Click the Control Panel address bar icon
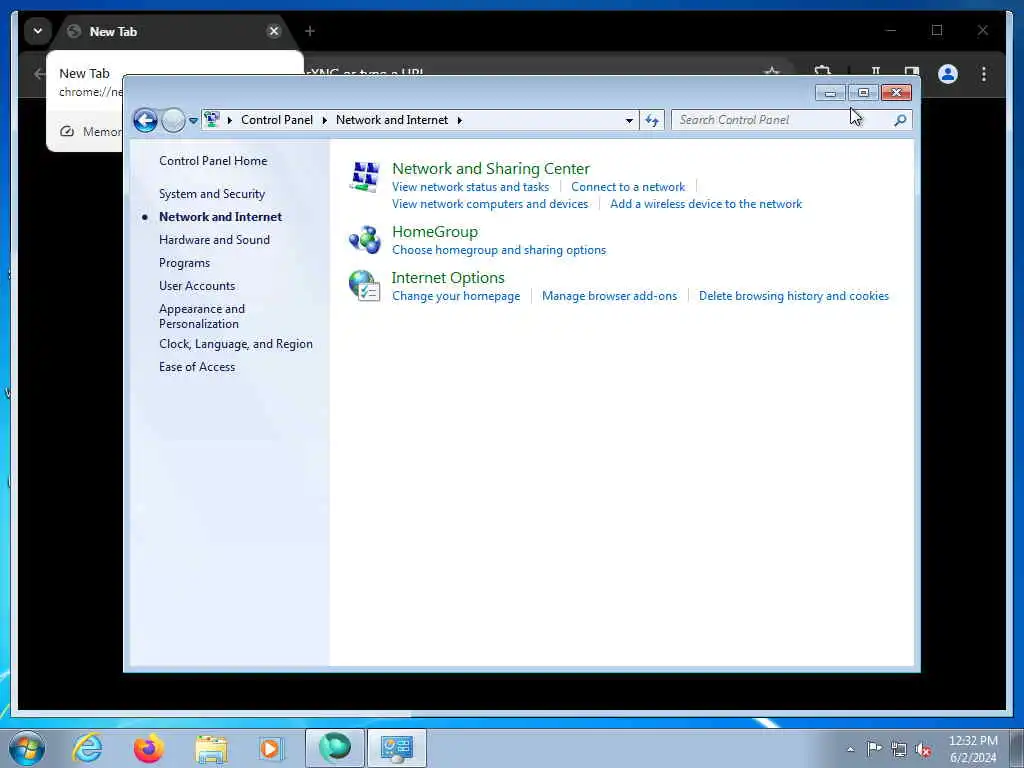This screenshot has width=1024, height=768. tap(212, 120)
